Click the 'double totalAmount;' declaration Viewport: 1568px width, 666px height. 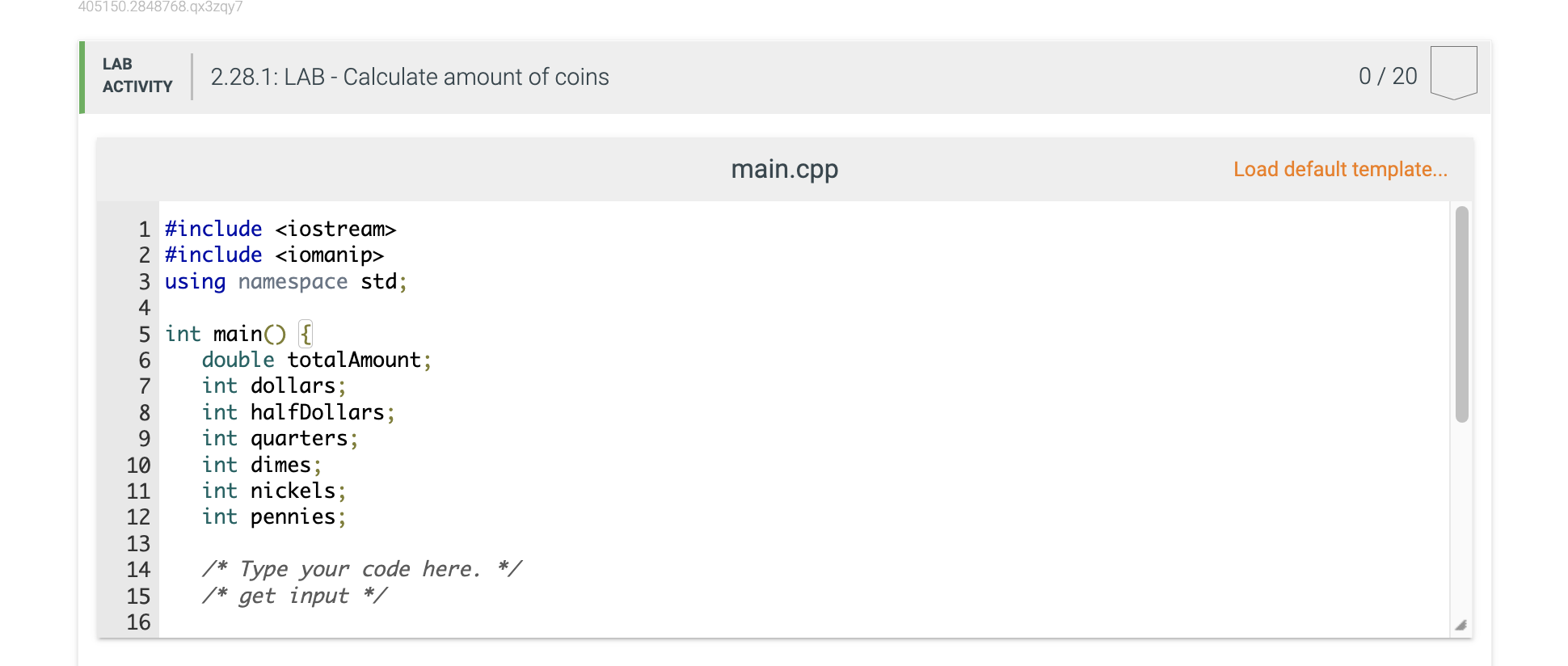[x=315, y=360]
